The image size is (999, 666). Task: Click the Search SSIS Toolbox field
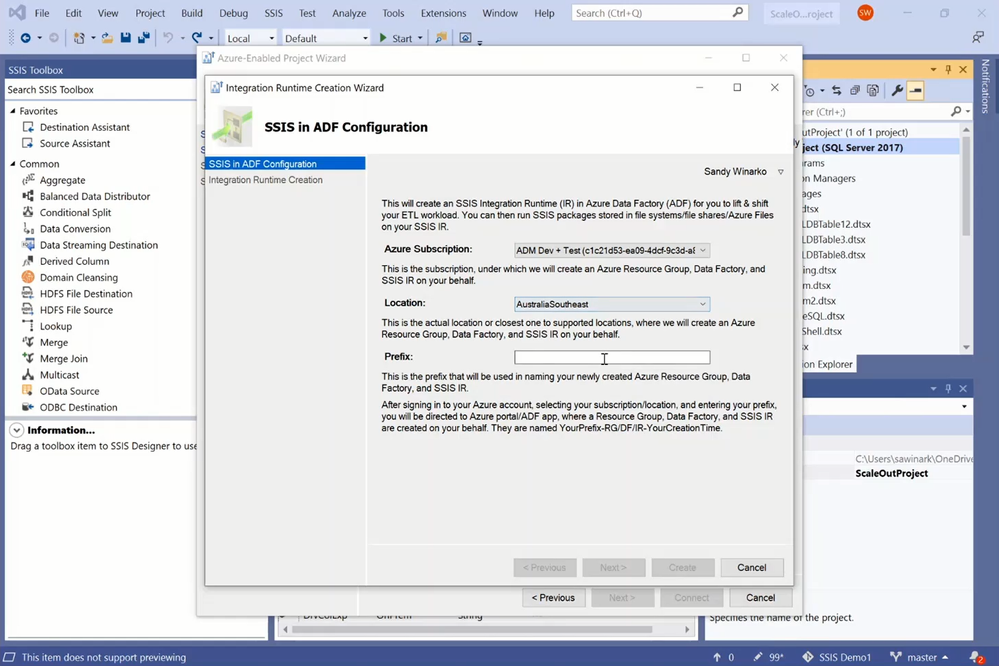click(101, 89)
